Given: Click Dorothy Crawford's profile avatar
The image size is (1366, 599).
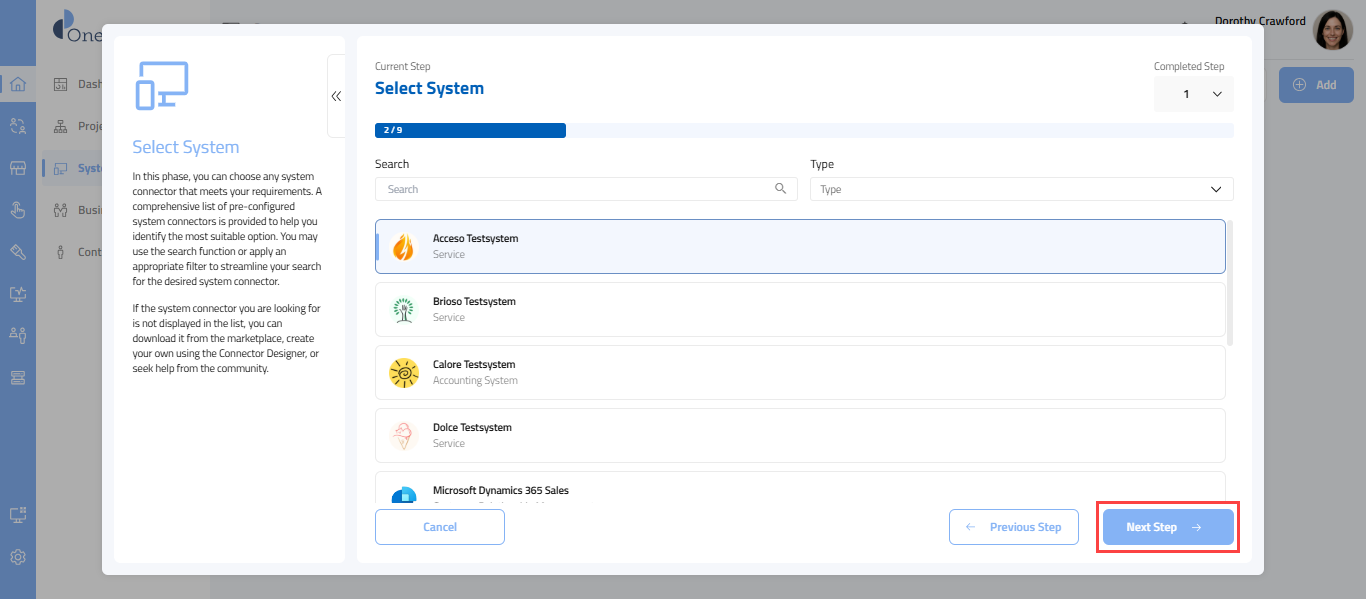Looking at the screenshot, I should click(x=1332, y=31).
